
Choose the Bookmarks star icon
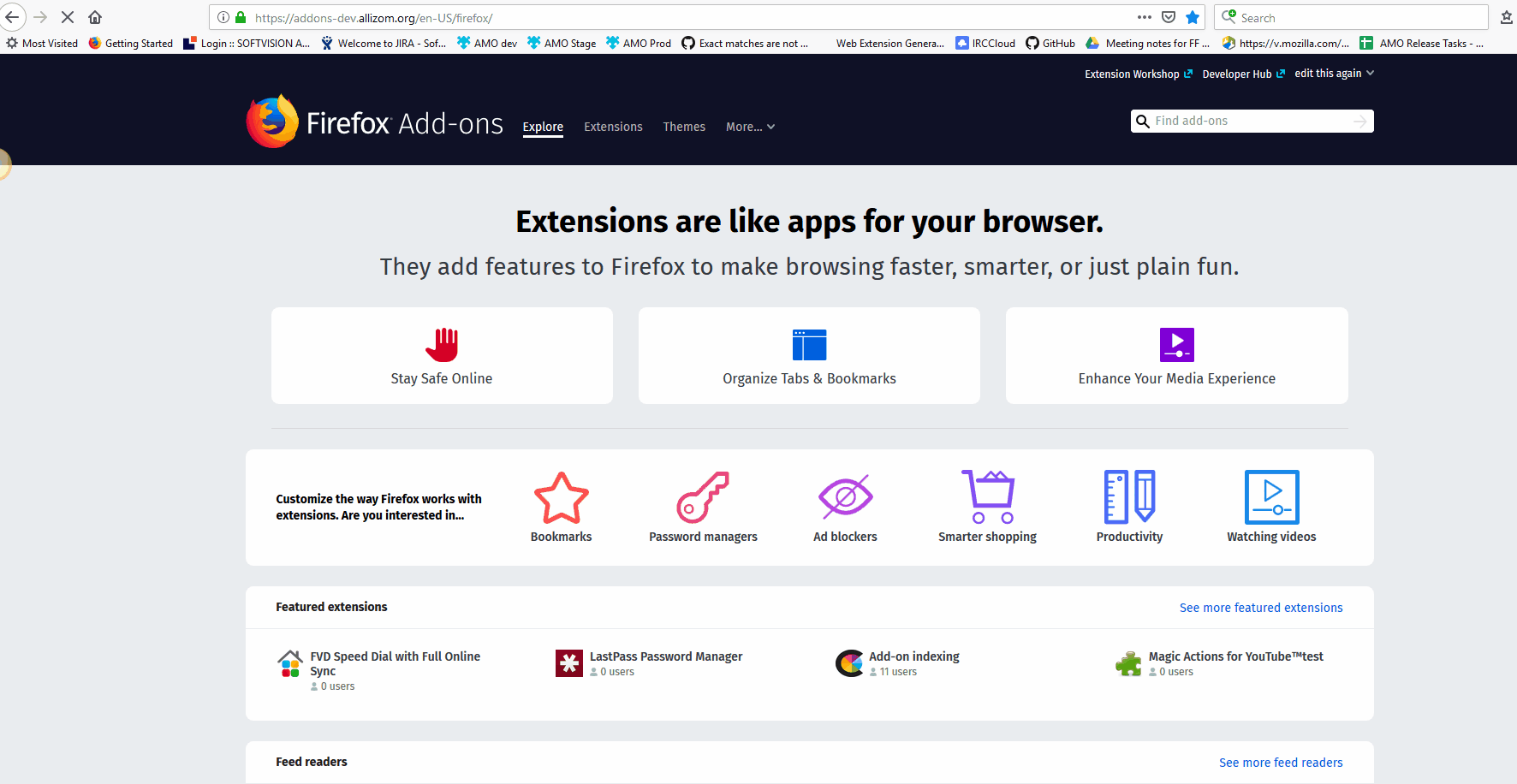562,497
